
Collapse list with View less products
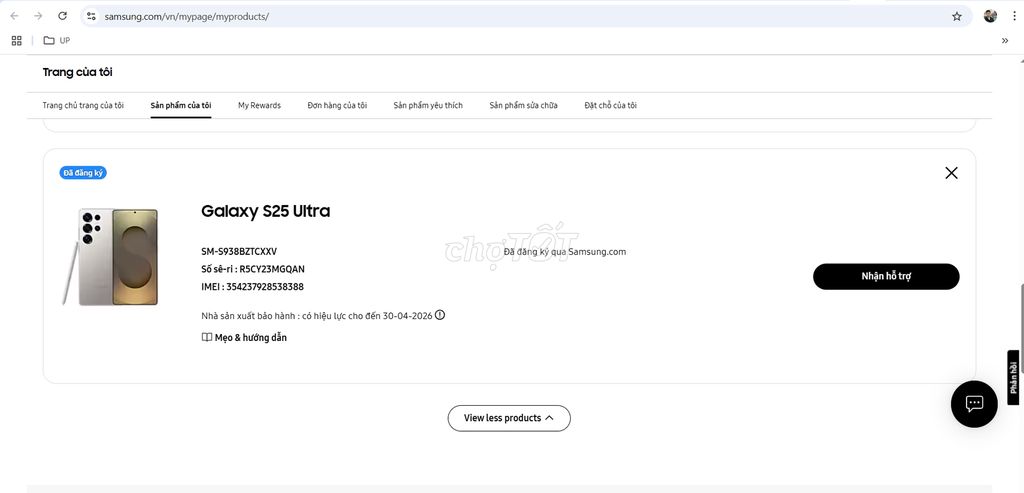tap(509, 418)
